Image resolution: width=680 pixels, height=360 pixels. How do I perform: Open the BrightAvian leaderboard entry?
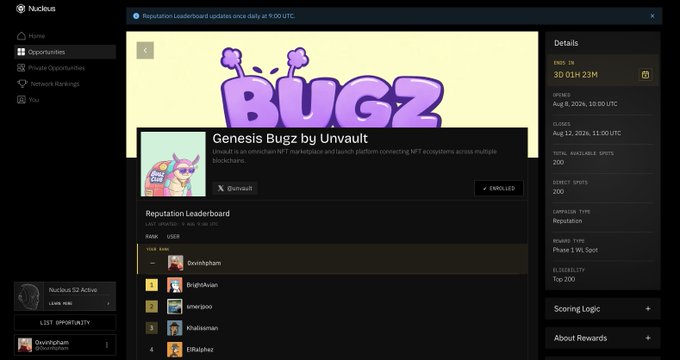click(332, 285)
